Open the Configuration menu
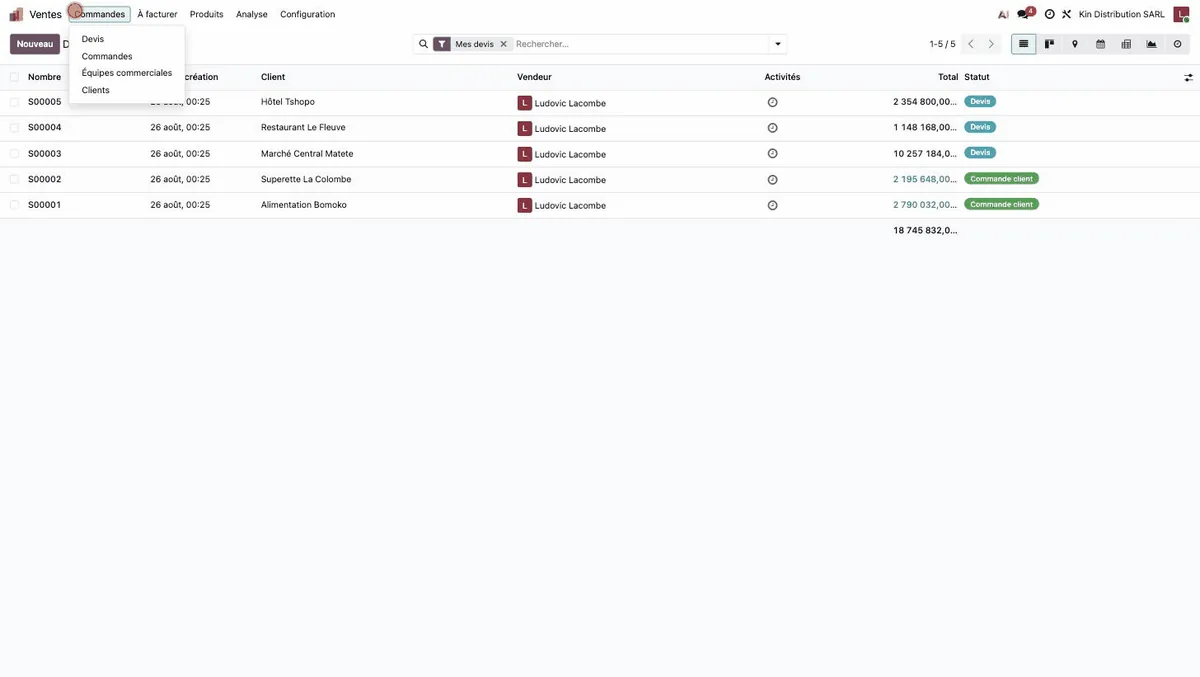The image size is (1200, 677). (x=308, y=14)
